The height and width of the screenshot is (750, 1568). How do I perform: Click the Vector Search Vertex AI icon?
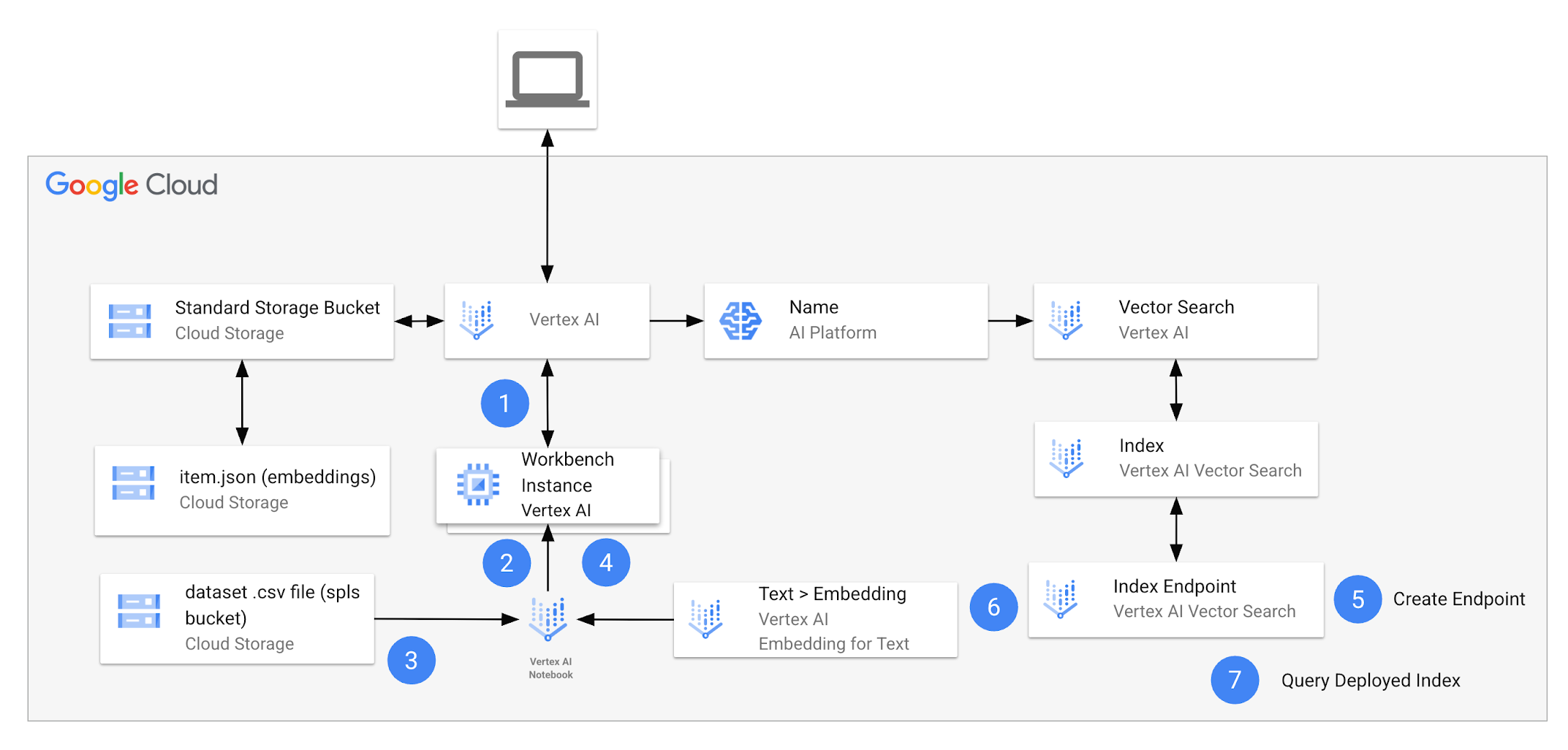tap(1066, 320)
